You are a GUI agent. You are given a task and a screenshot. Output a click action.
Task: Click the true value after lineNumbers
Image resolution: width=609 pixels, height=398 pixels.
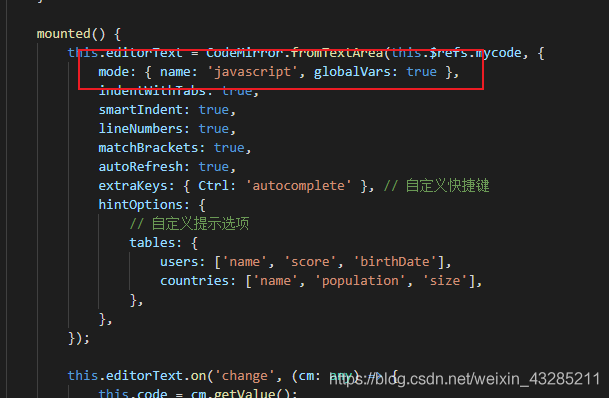pyautogui.click(x=214, y=129)
